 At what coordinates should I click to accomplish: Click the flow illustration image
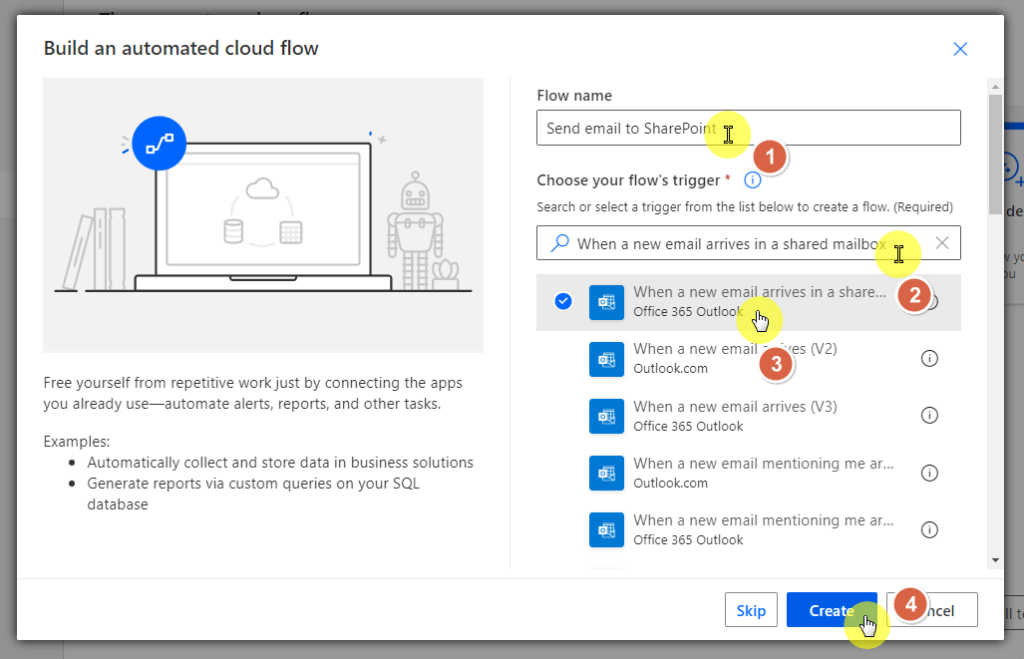coord(263,216)
